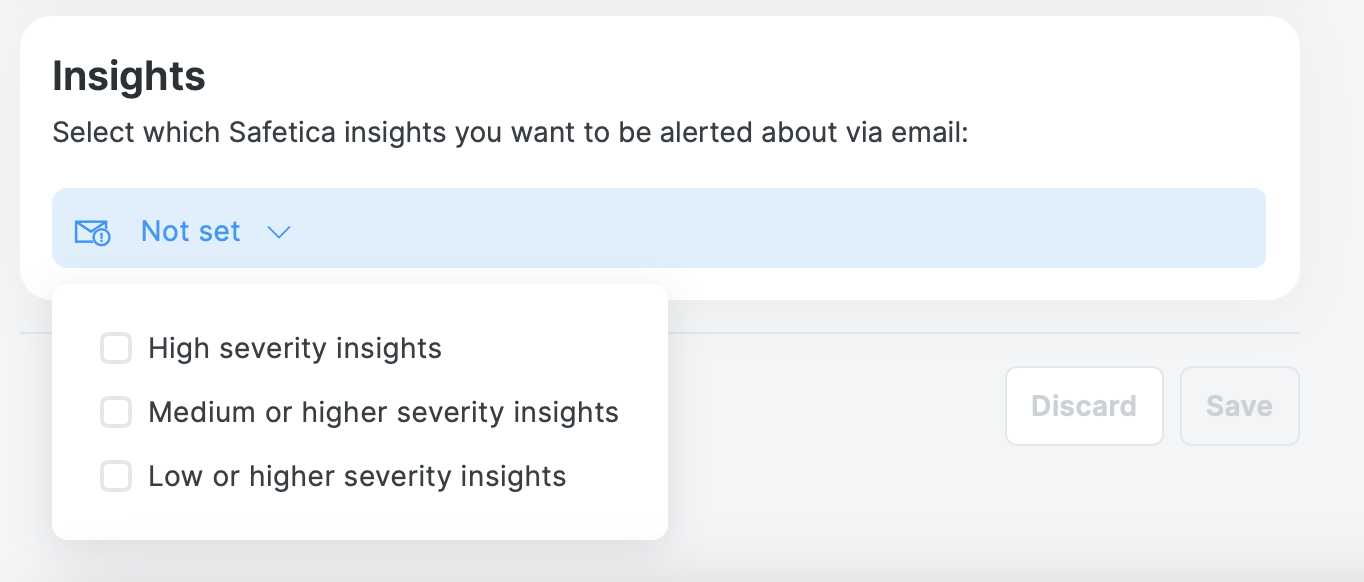The width and height of the screenshot is (1364, 582).
Task: Pick the Low or higher severity insights text
Action: [358, 476]
